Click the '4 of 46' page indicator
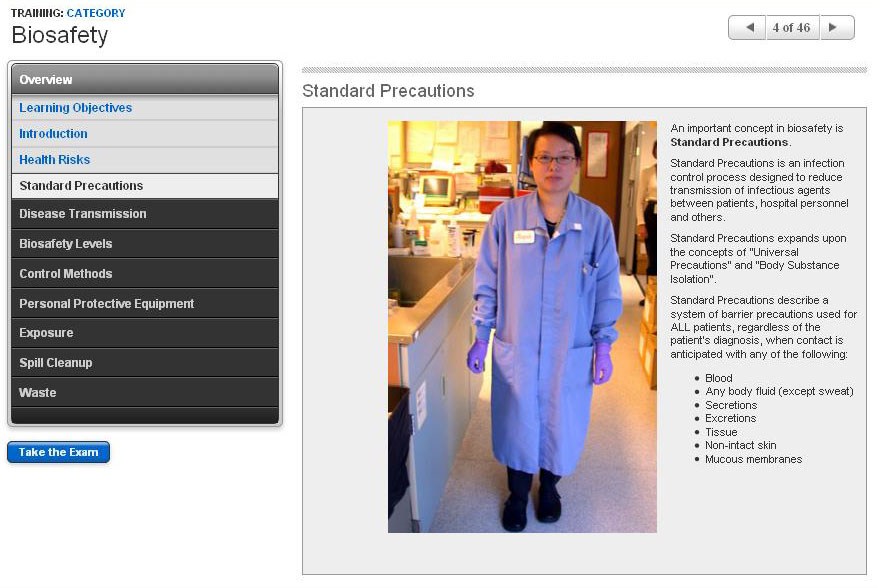 [791, 28]
